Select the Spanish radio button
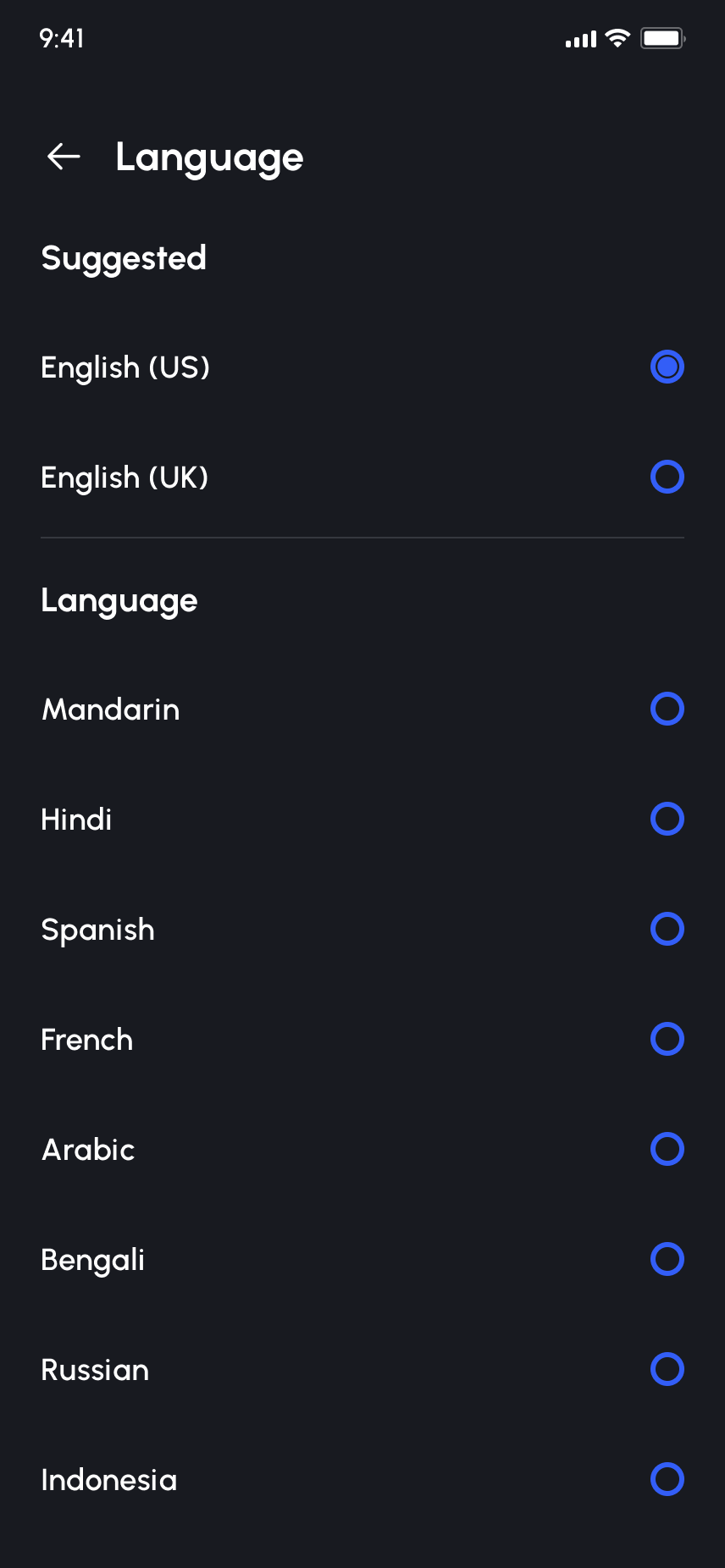 [667, 930]
